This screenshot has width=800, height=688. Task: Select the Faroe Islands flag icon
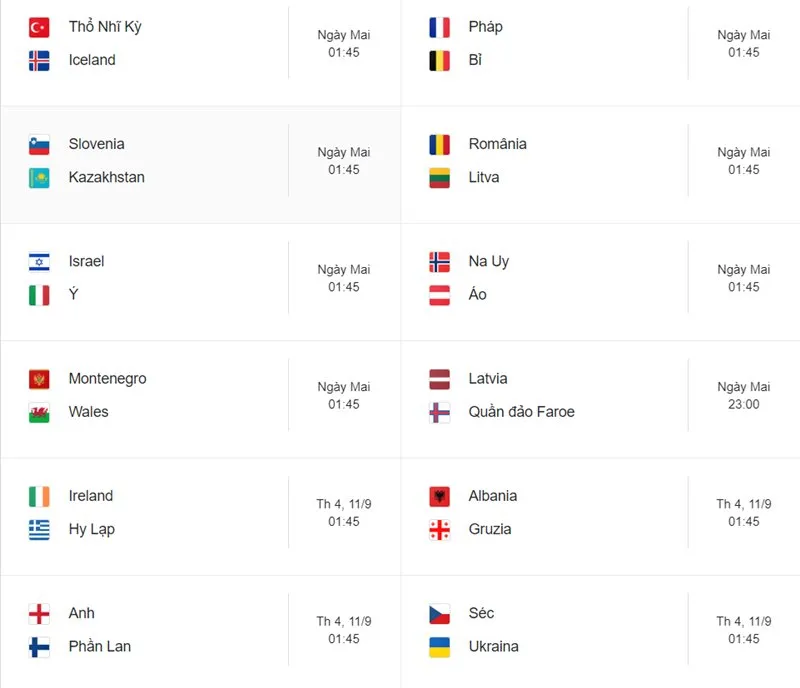439,413
